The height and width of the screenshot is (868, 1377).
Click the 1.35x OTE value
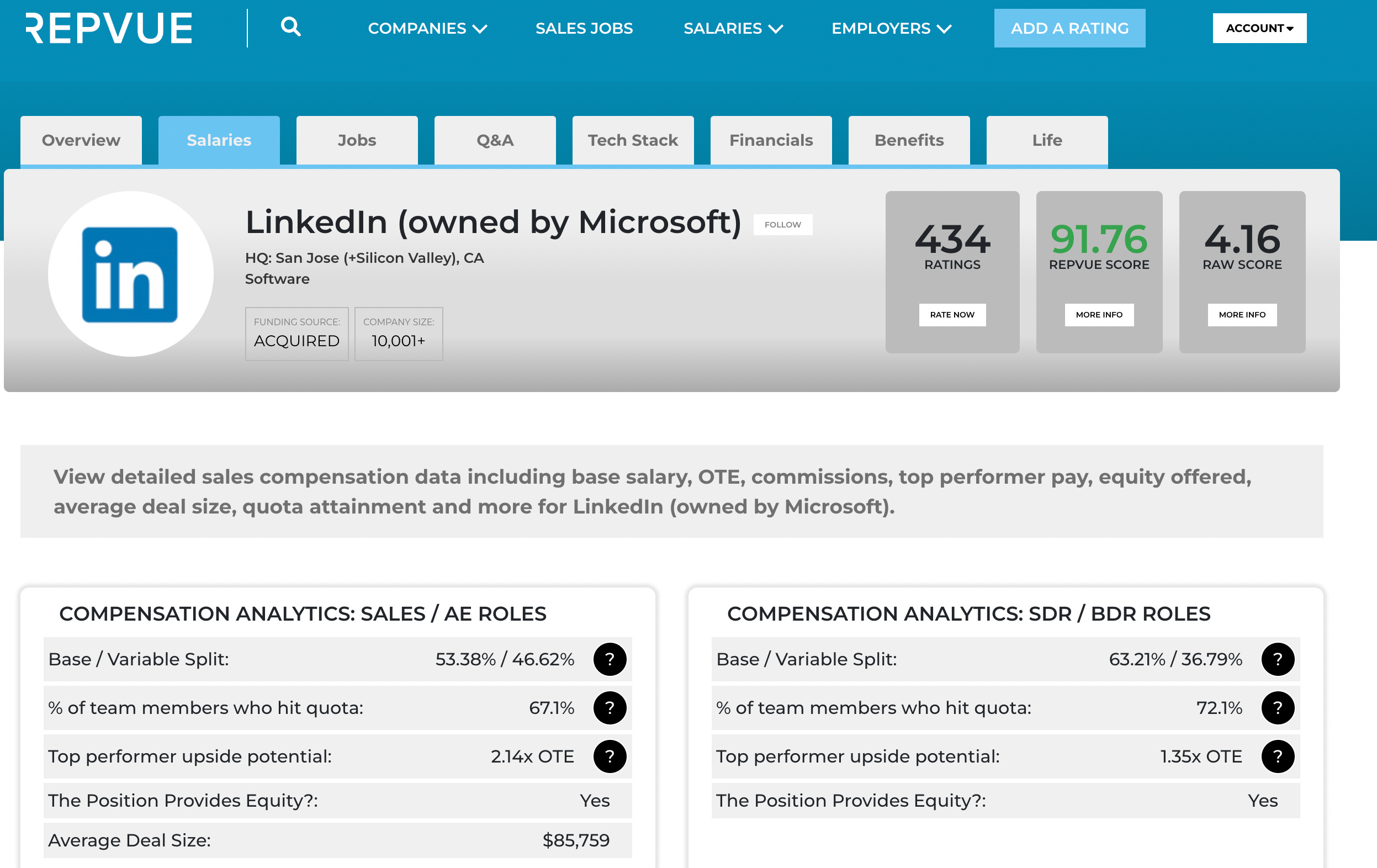click(x=1201, y=756)
